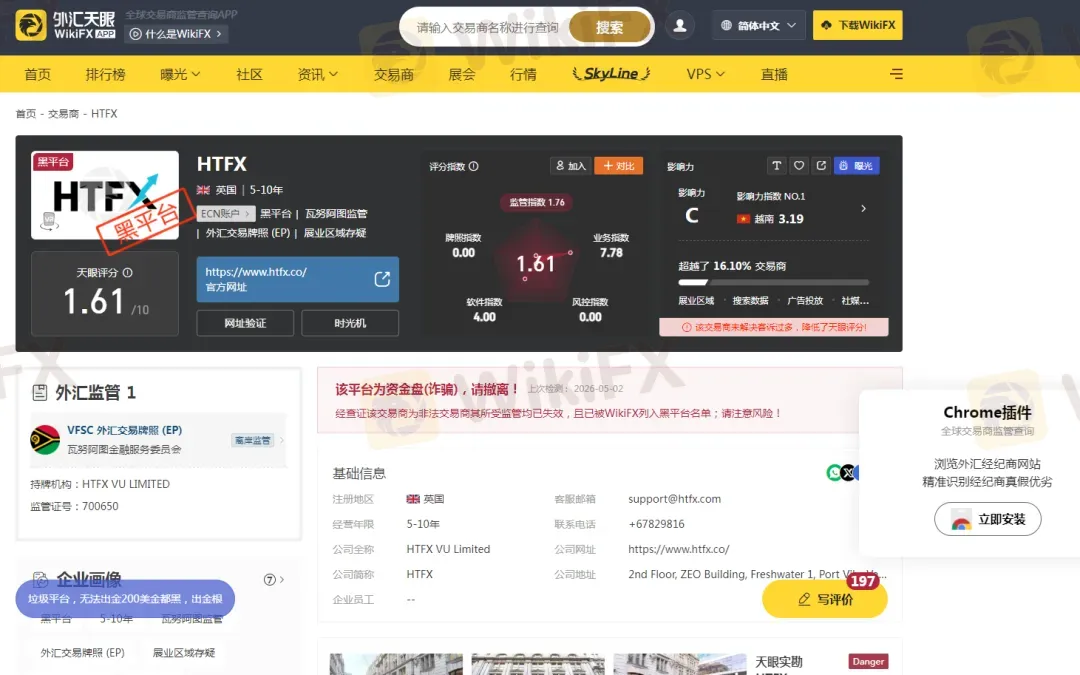
Task: Click the heart favorite icon
Action: click(799, 165)
